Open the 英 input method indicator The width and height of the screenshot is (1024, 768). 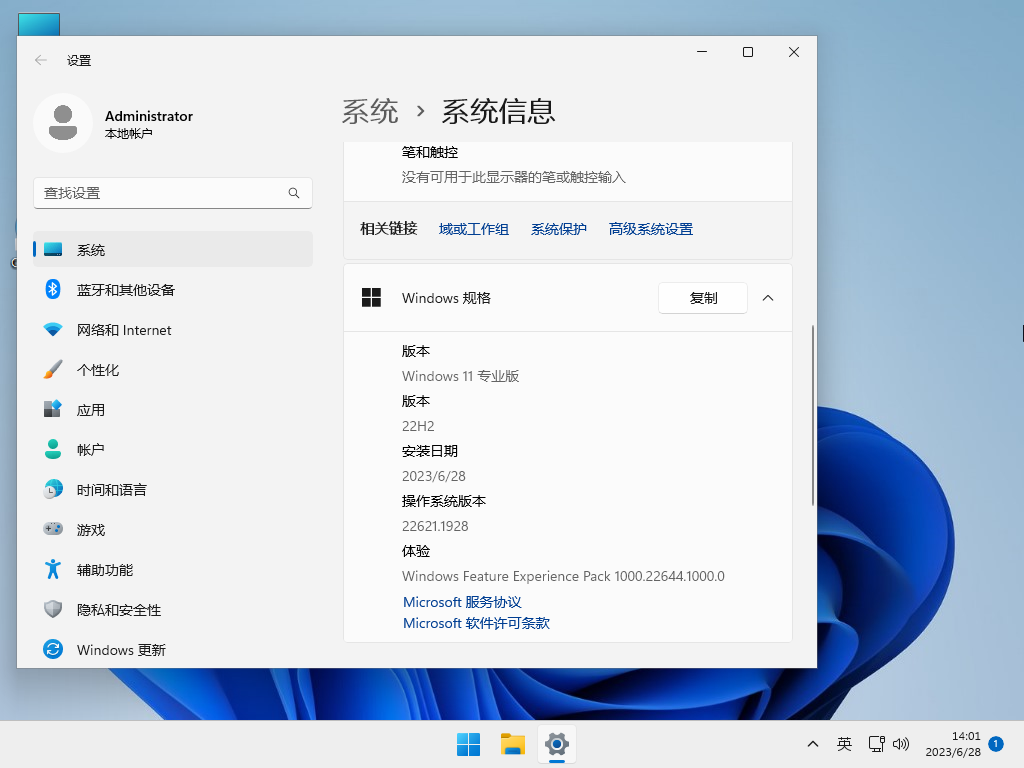point(844,744)
